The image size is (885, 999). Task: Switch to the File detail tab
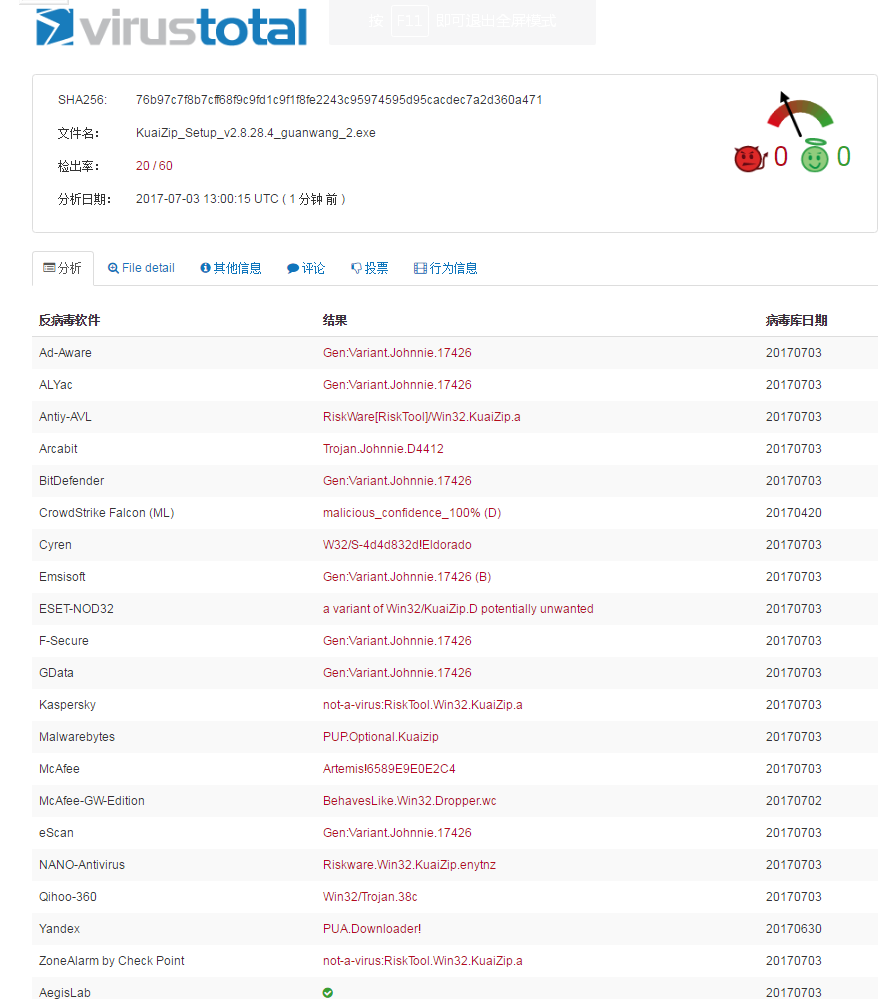click(141, 268)
